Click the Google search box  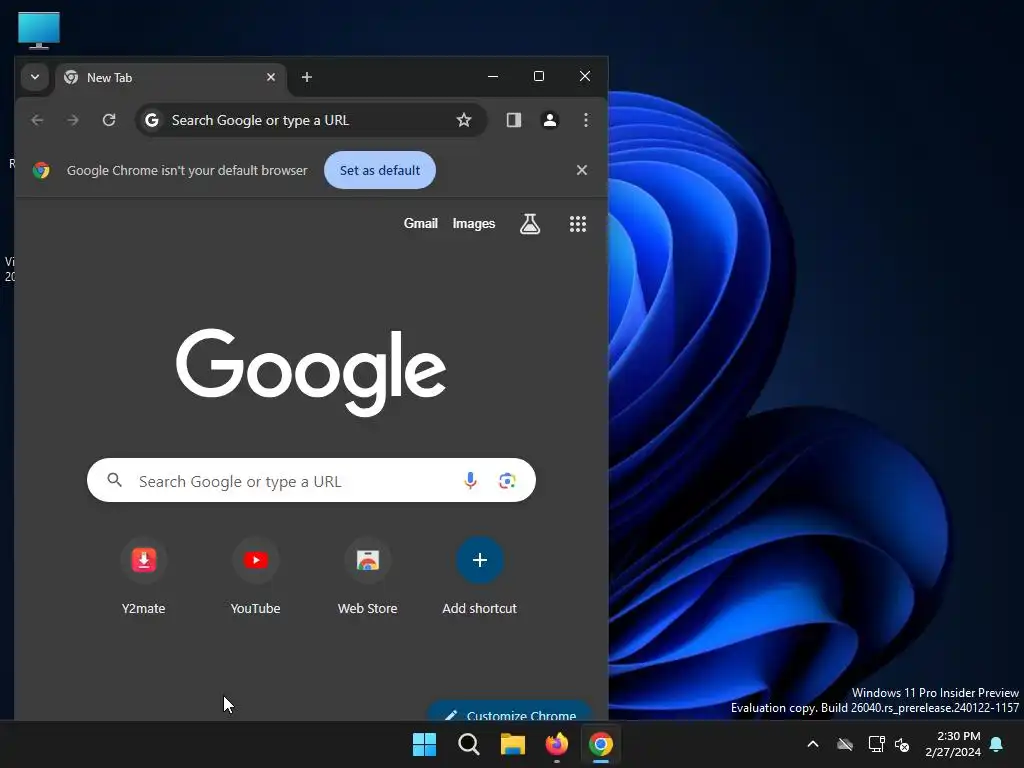(312, 481)
